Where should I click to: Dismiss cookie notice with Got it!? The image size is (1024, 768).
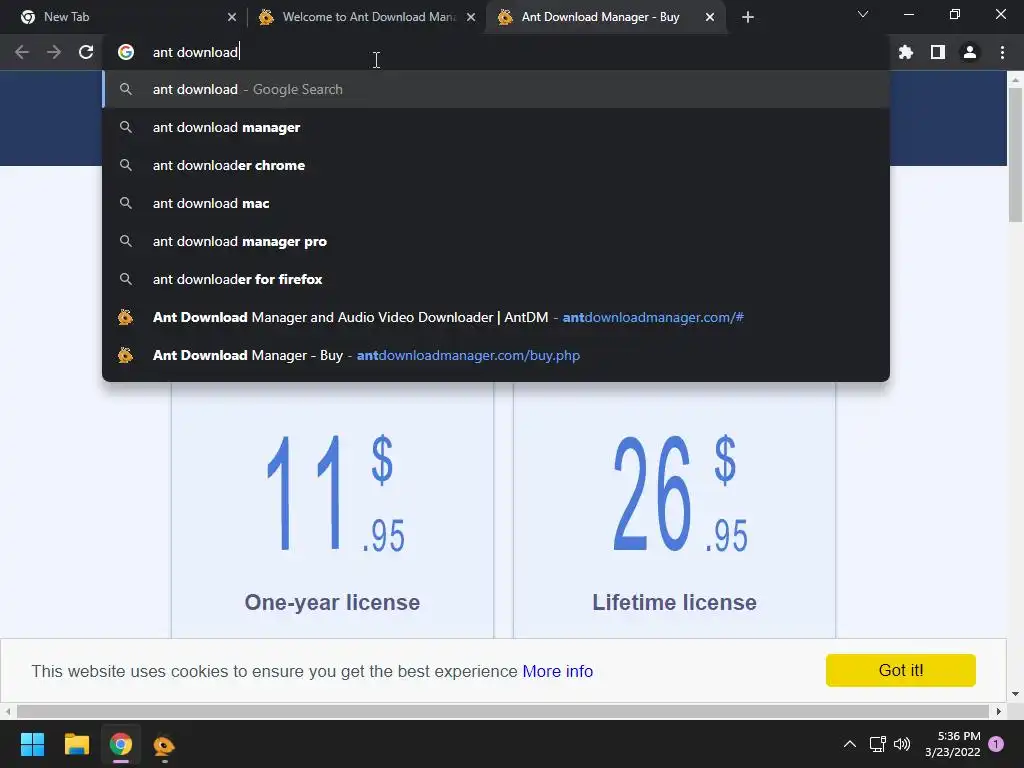901,670
